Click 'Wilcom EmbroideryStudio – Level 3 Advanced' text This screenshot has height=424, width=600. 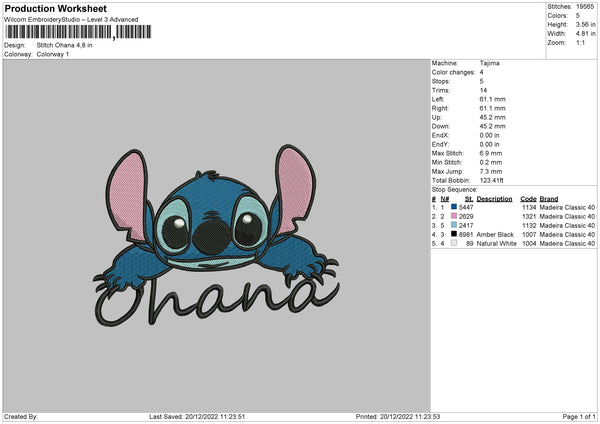[71, 20]
